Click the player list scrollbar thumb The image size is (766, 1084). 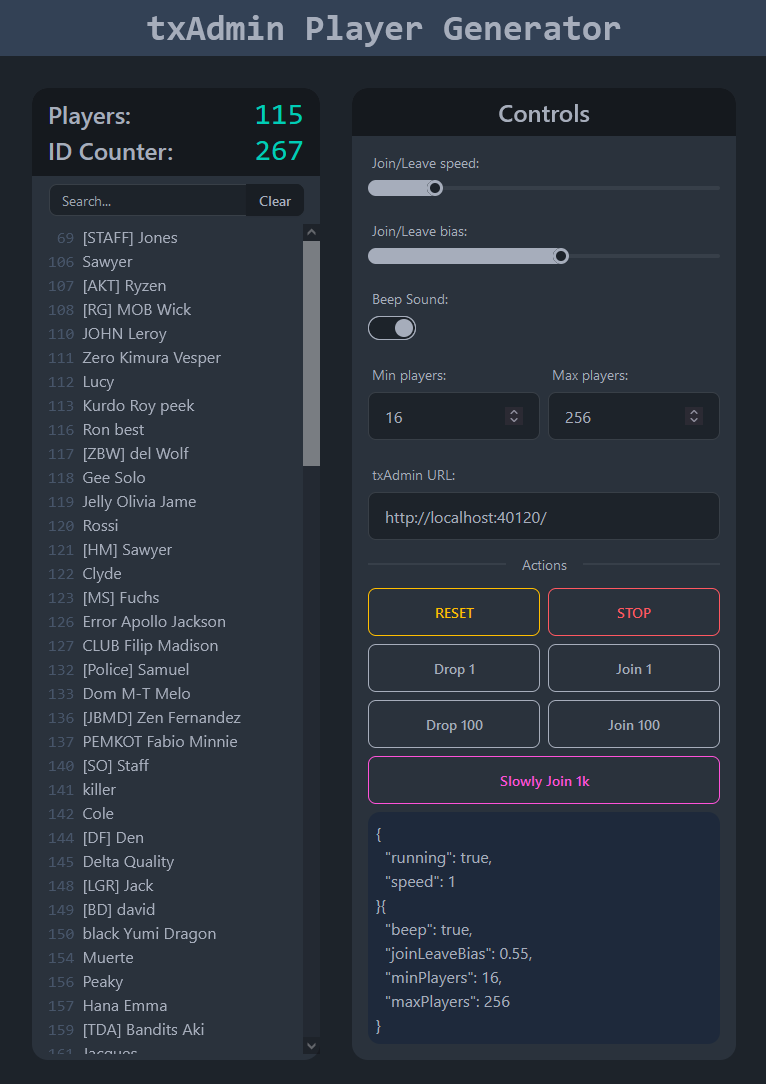tap(311, 353)
